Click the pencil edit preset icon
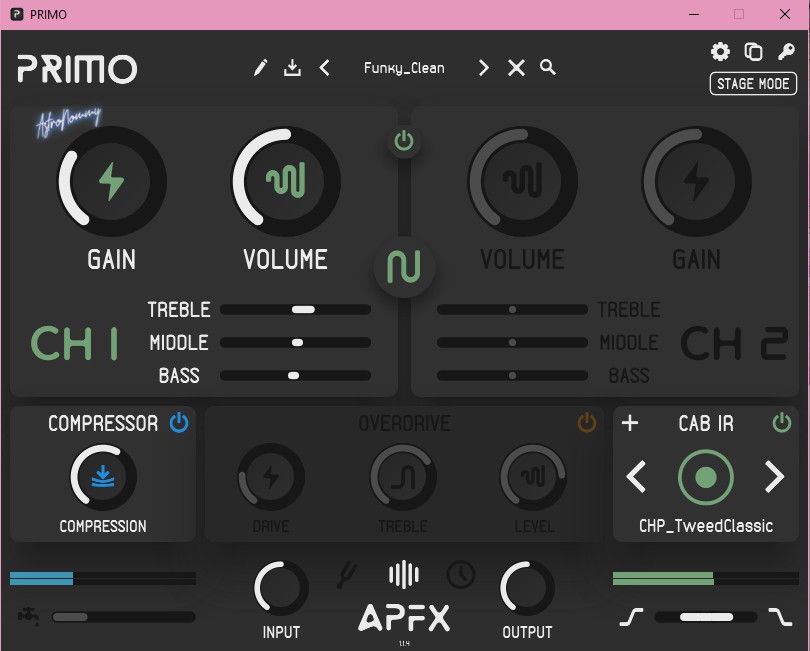Screen dimensions: 810x651 [260, 68]
